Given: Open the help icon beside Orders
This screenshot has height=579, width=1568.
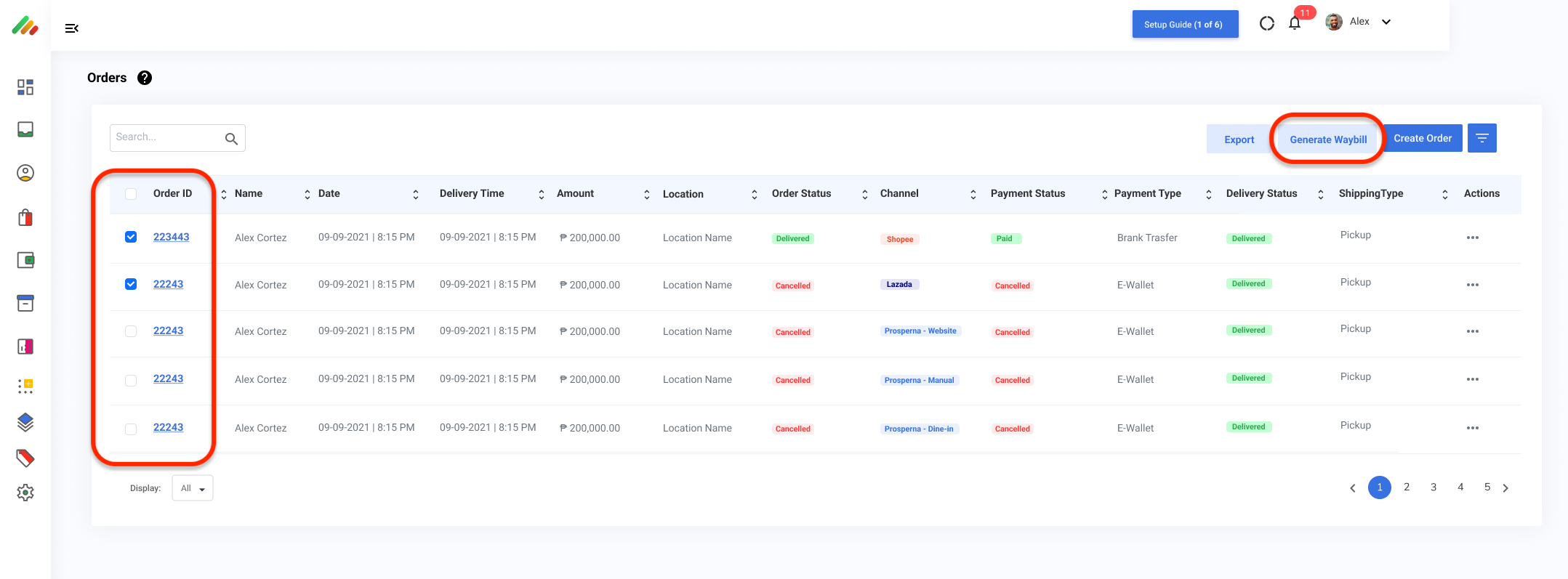Looking at the screenshot, I should click(x=145, y=78).
